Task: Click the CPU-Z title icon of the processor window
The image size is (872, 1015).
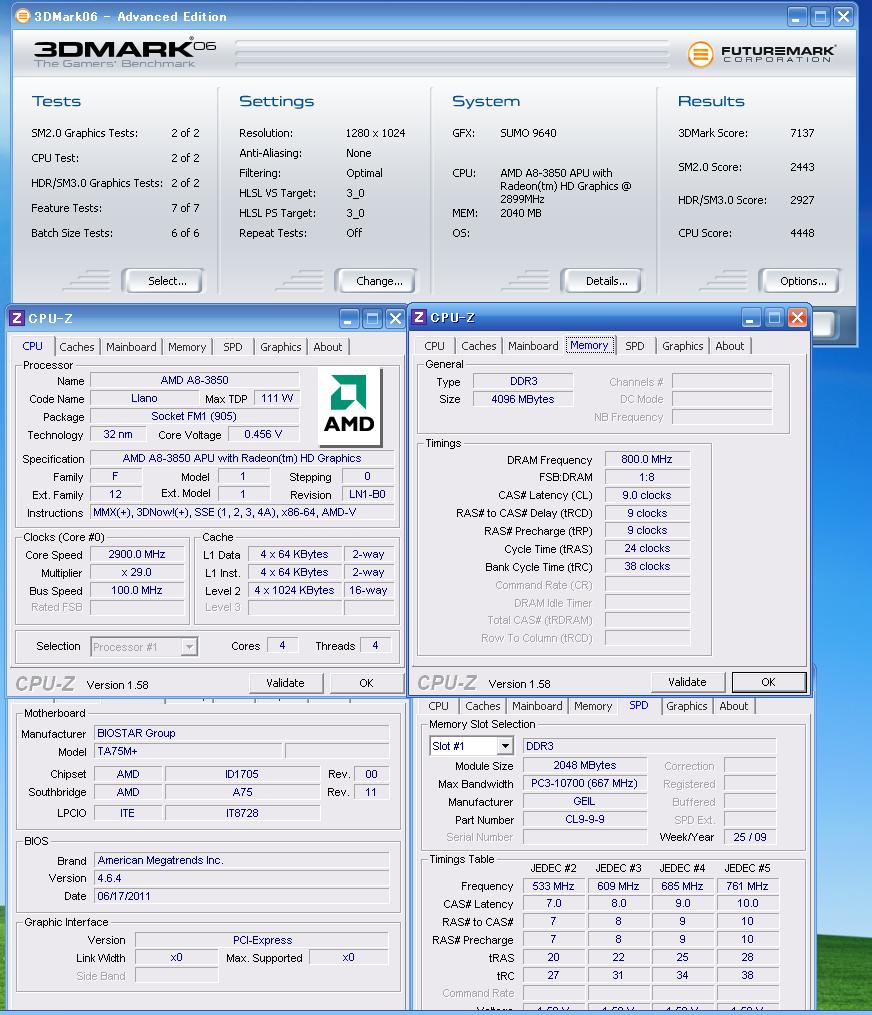Action: tap(16, 318)
